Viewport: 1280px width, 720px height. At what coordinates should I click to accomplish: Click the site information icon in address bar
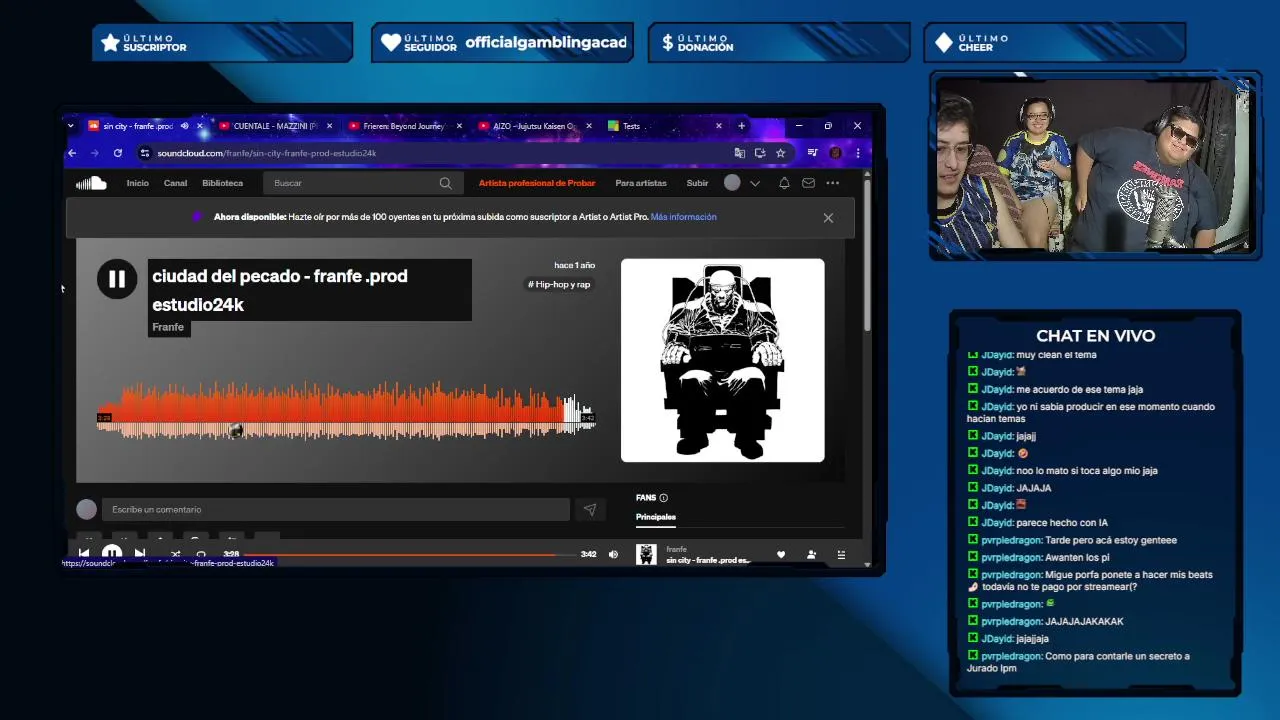tap(145, 153)
